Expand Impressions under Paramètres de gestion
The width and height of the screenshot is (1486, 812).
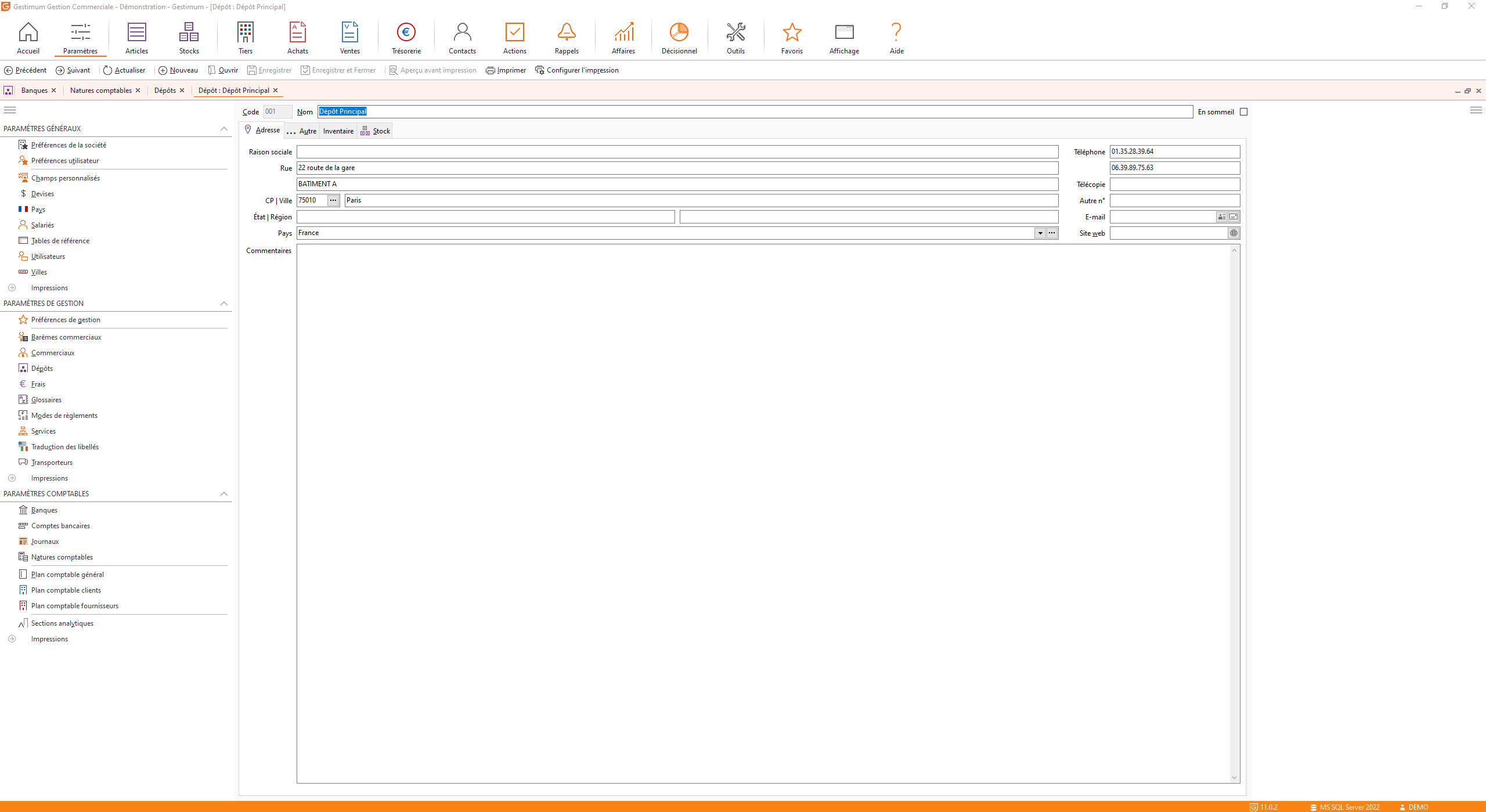tap(12, 478)
